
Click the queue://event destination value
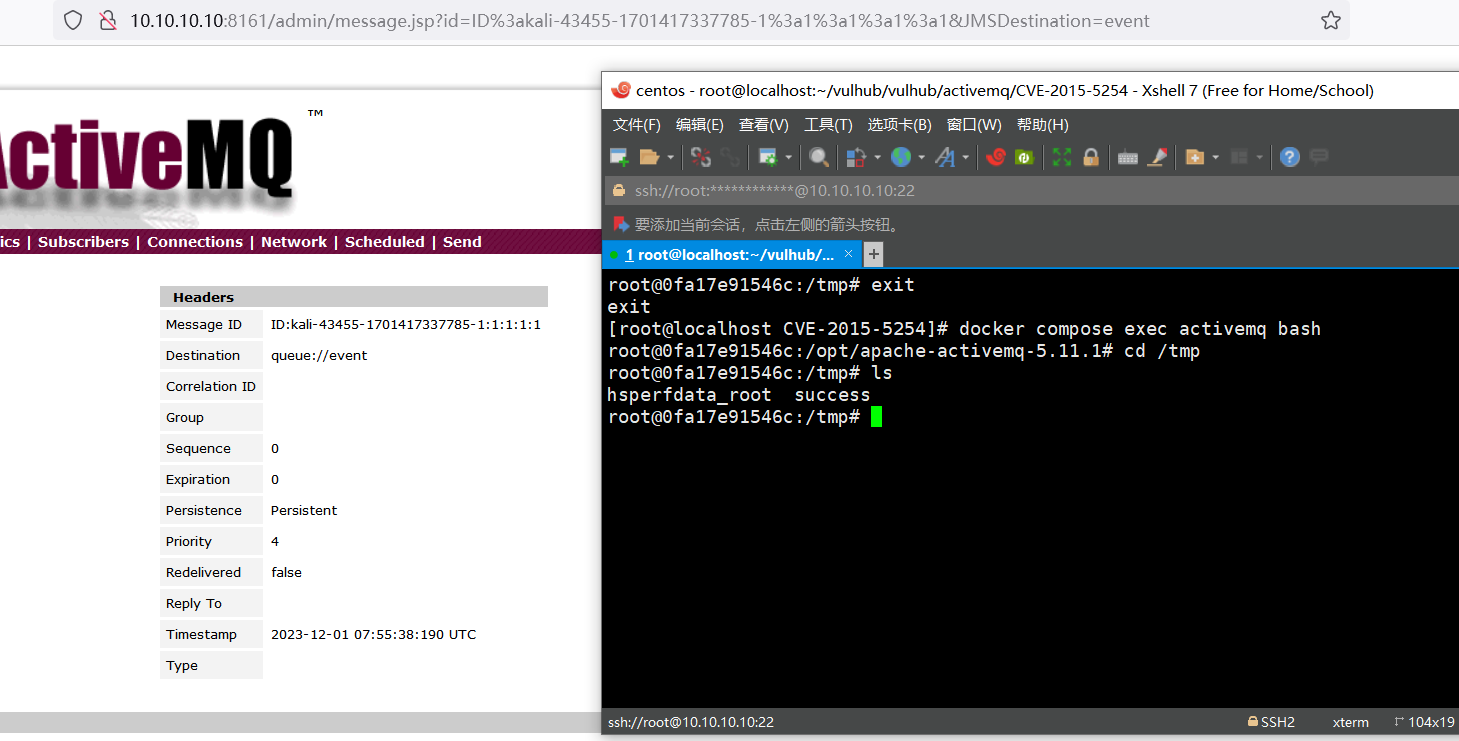pyautogui.click(x=319, y=355)
